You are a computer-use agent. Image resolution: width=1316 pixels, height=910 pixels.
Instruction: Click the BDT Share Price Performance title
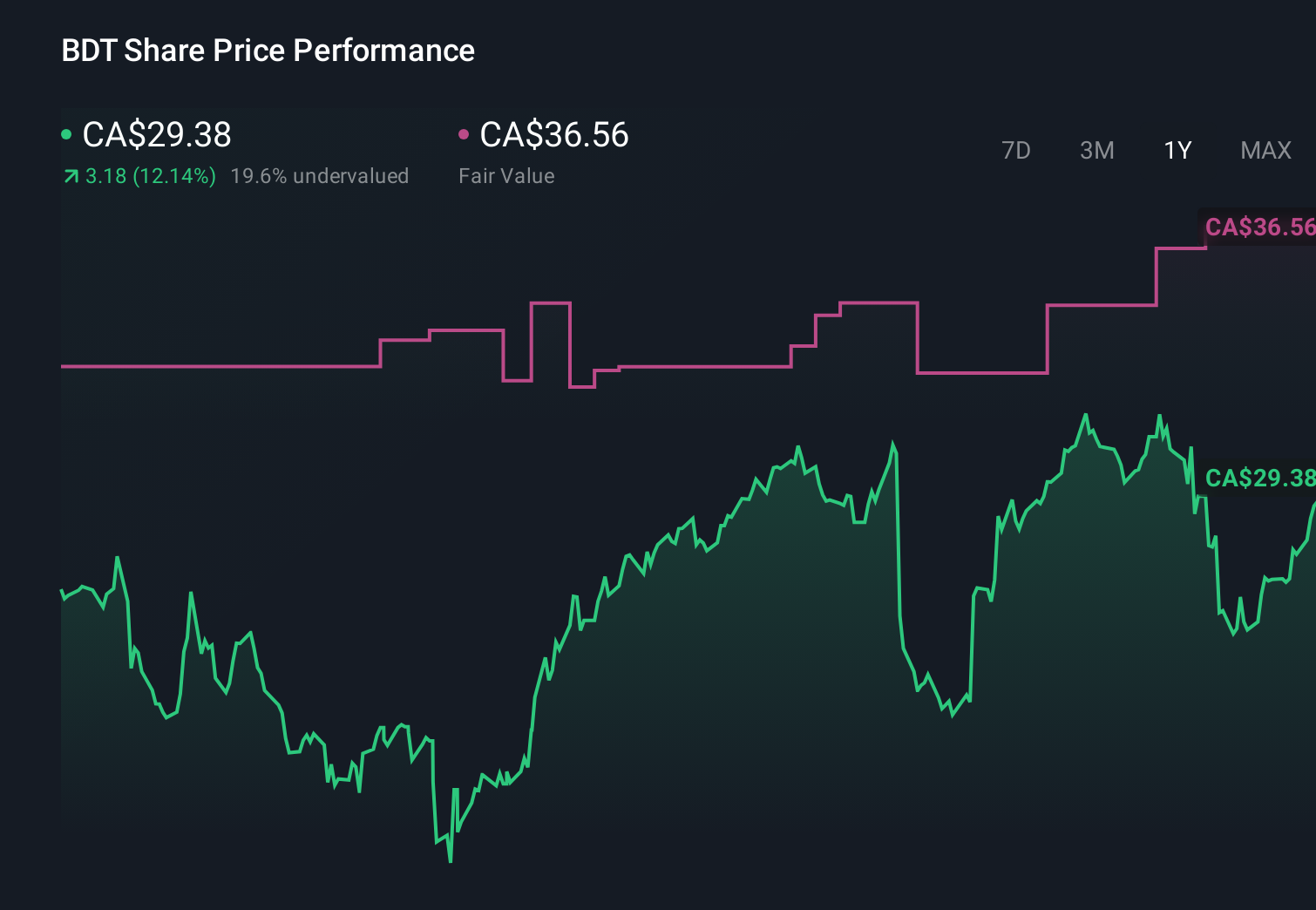tap(268, 51)
